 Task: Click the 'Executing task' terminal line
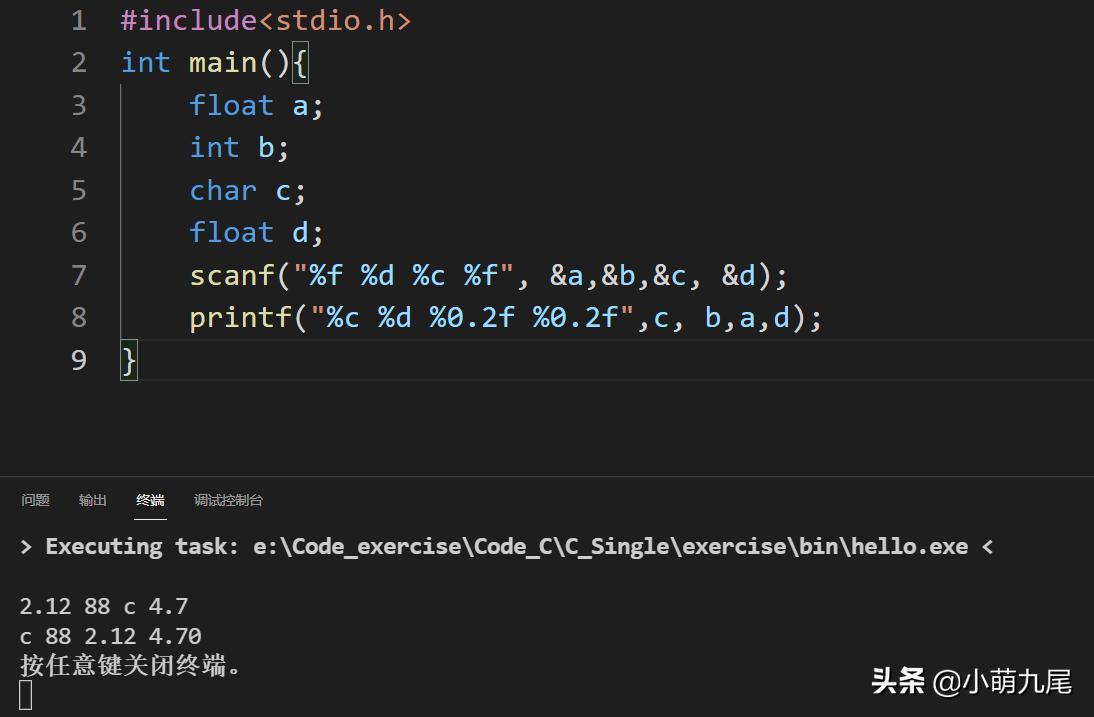pos(507,546)
